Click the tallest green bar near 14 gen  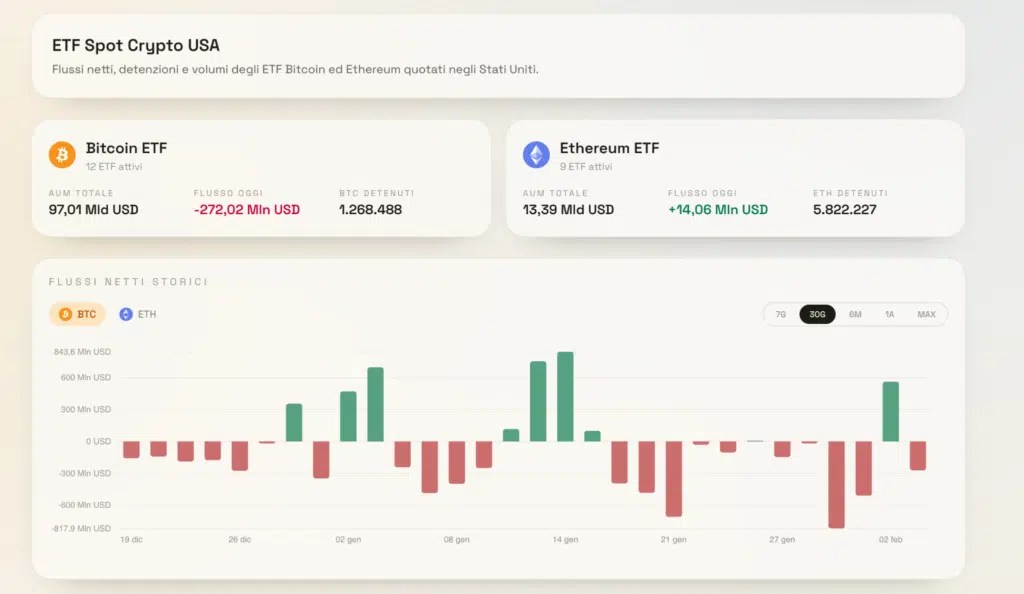click(x=565, y=396)
